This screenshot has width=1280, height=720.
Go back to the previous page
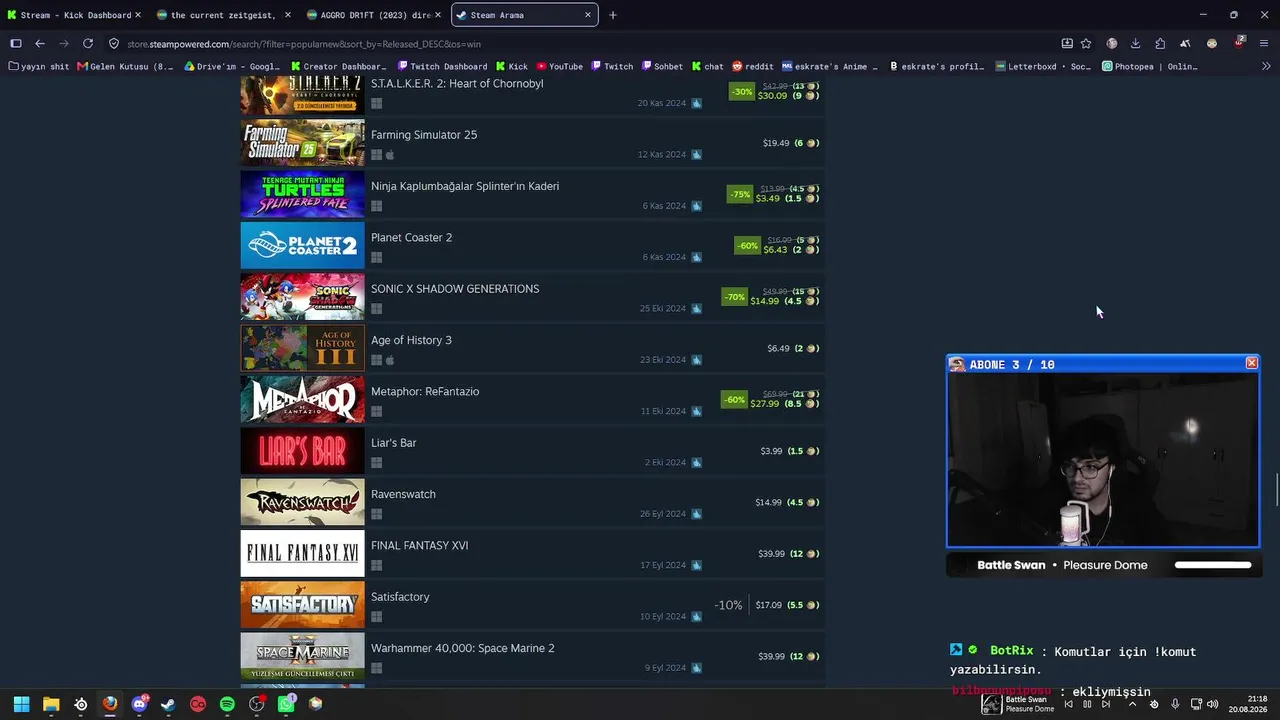point(40,44)
